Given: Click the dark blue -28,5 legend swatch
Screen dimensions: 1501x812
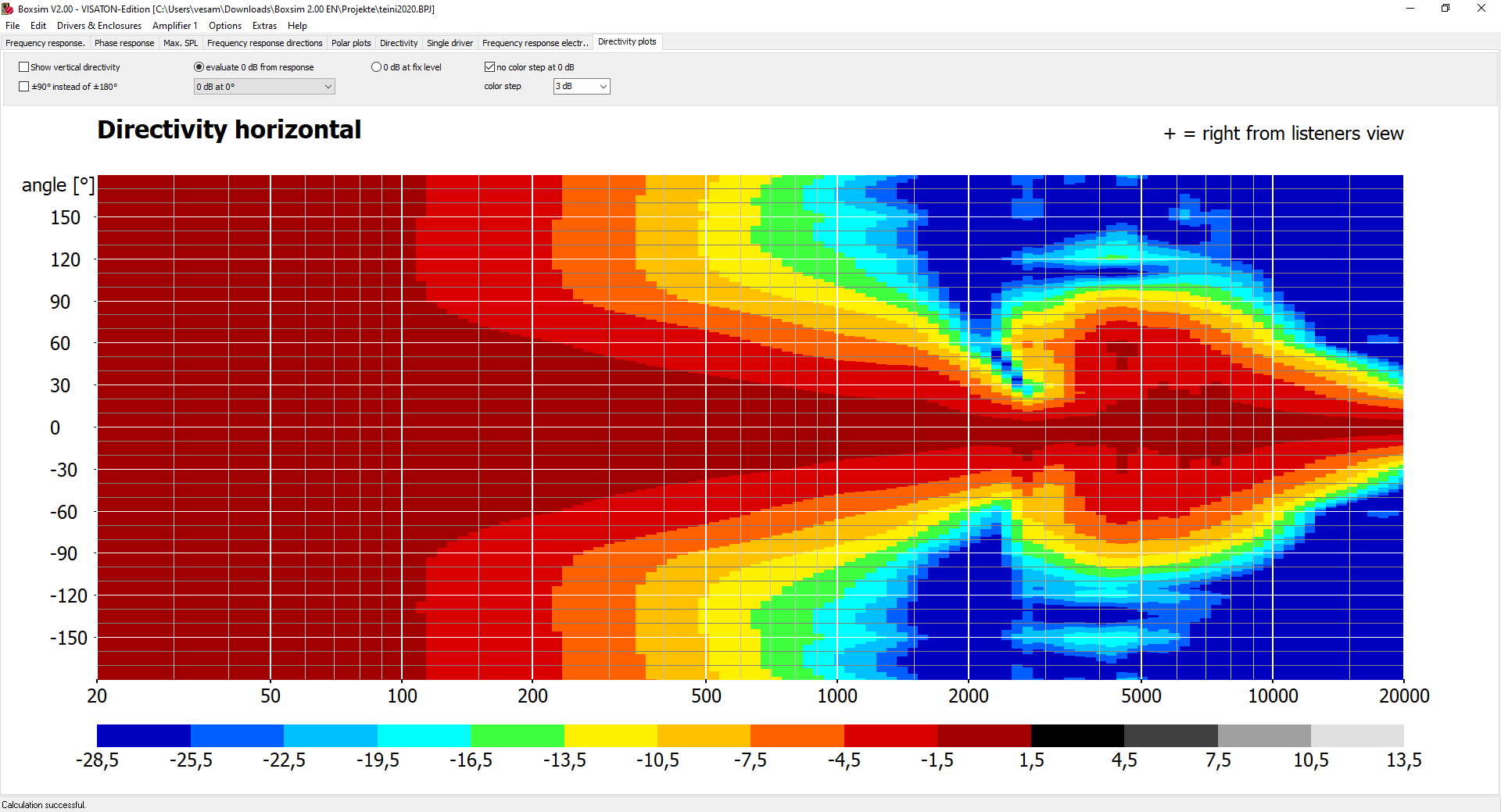Looking at the screenshot, I should tap(144, 735).
